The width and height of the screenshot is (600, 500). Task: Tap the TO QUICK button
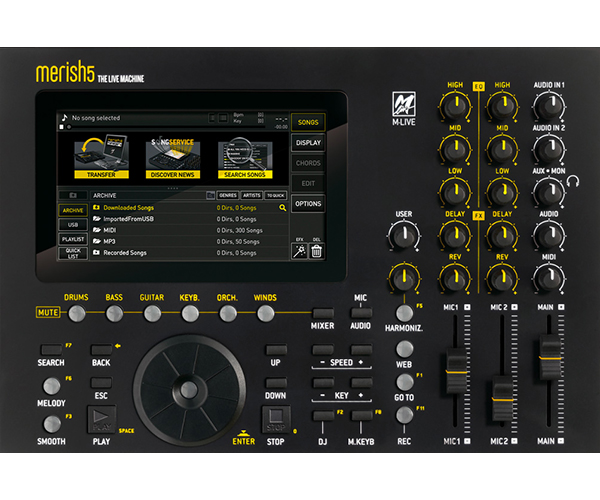click(276, 195)
